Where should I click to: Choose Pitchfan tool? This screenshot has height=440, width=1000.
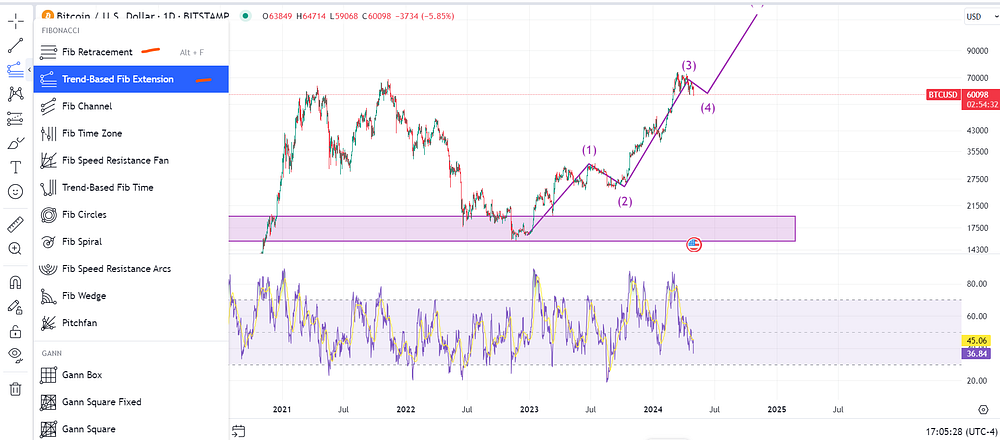(x=131, y=323)
